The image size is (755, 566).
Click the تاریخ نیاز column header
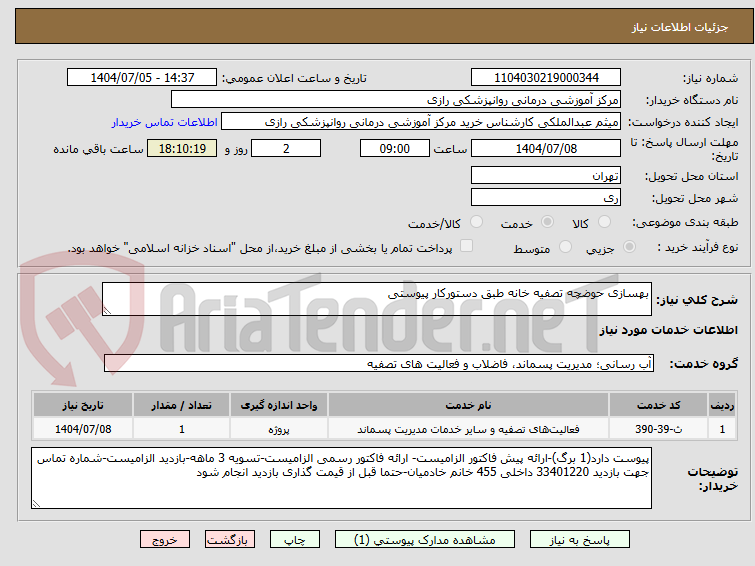point(83,405)
